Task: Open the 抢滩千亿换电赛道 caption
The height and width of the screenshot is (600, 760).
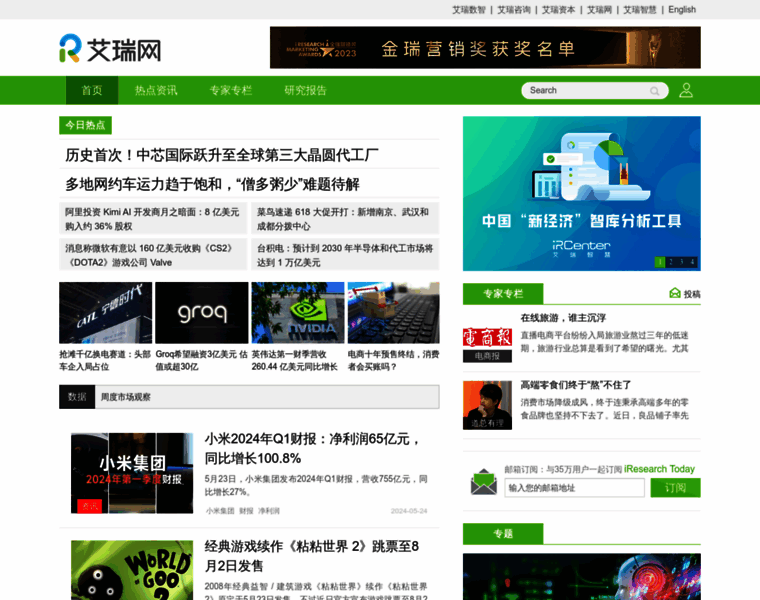Action: pos(105,360)
